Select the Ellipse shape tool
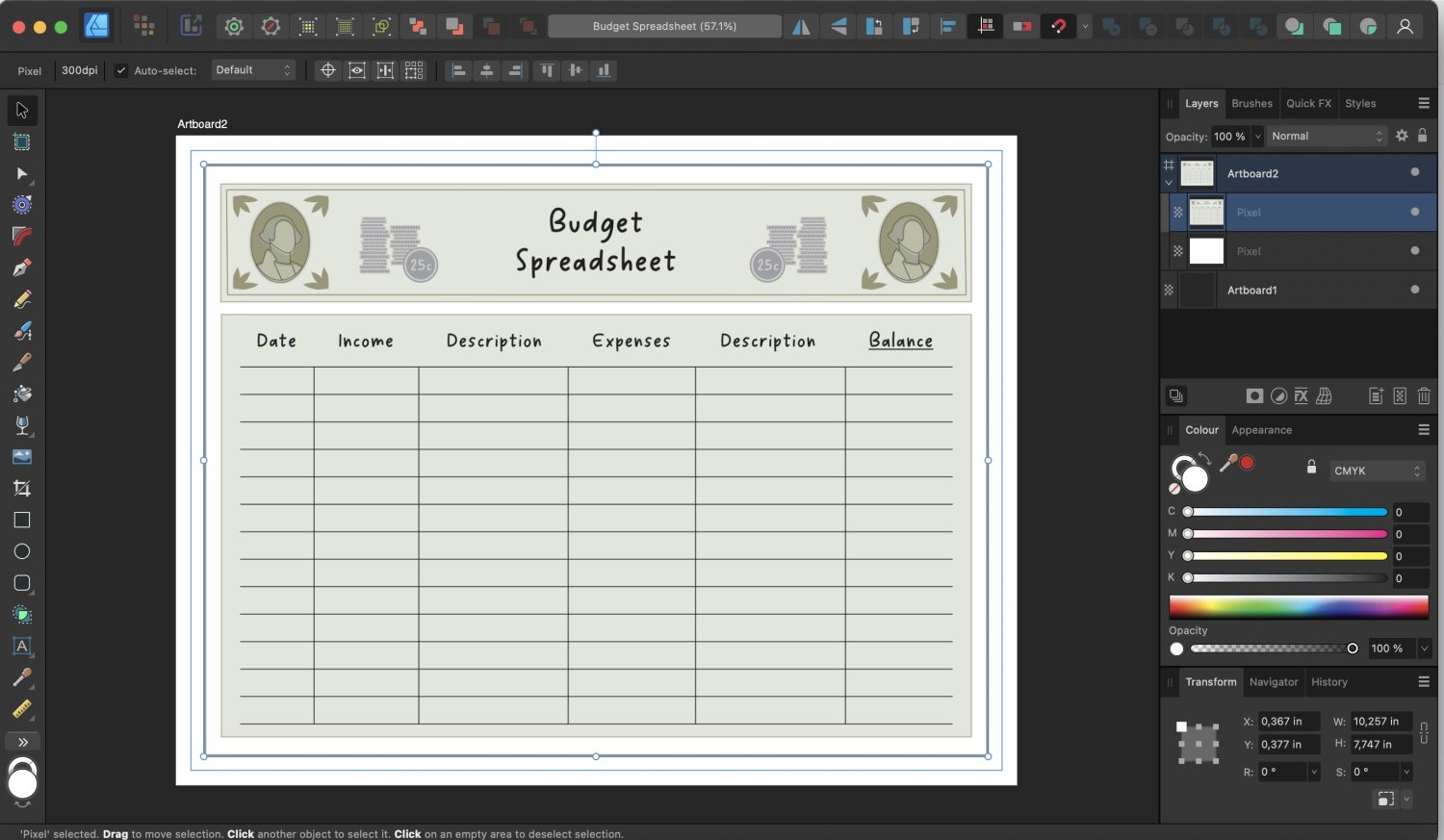This screenshot has height=840, width=1444. [21, 551]
